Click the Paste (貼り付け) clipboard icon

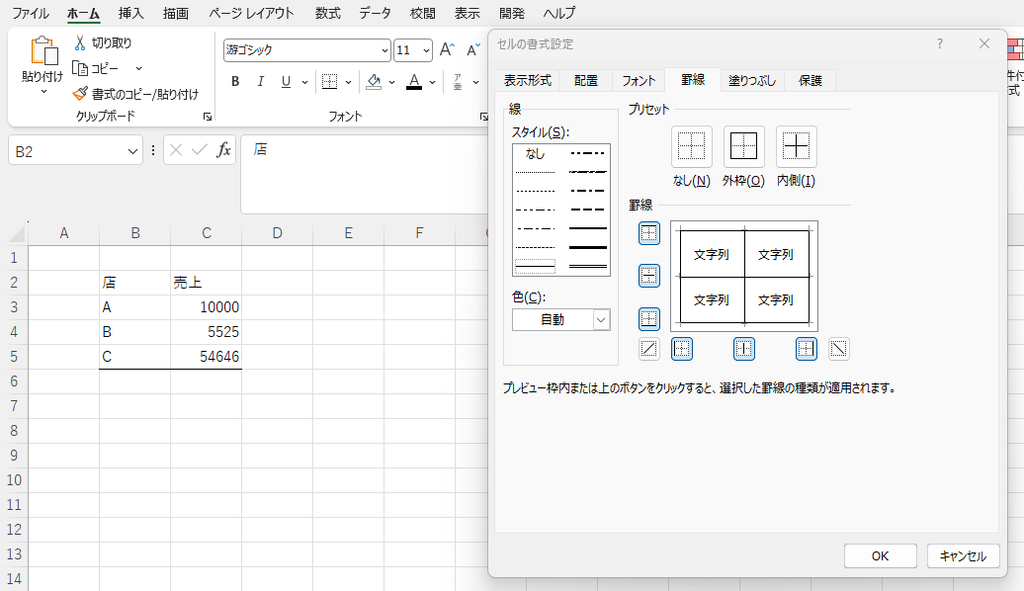coord(43,51)
